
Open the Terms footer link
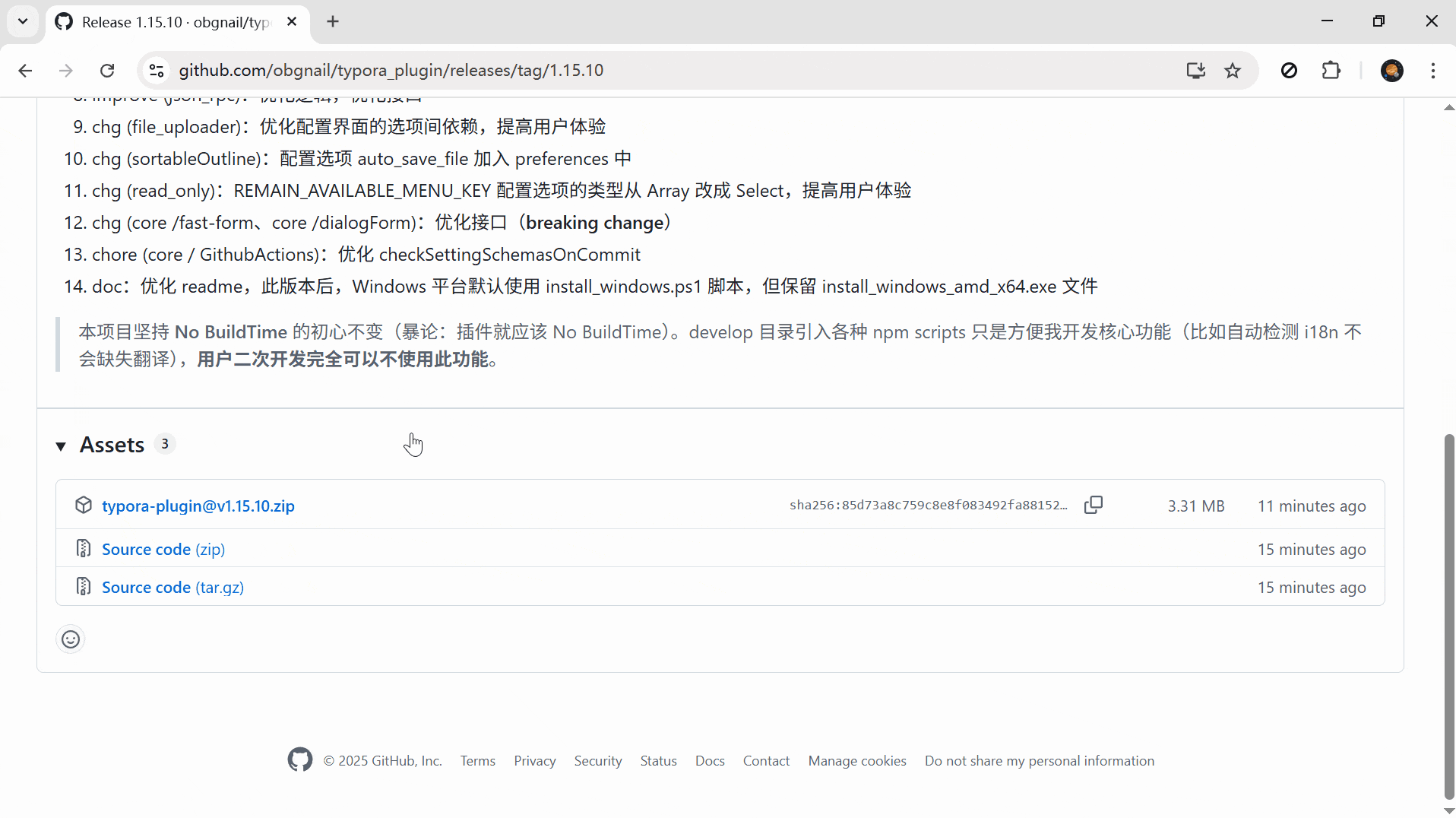tap(478, 760)
